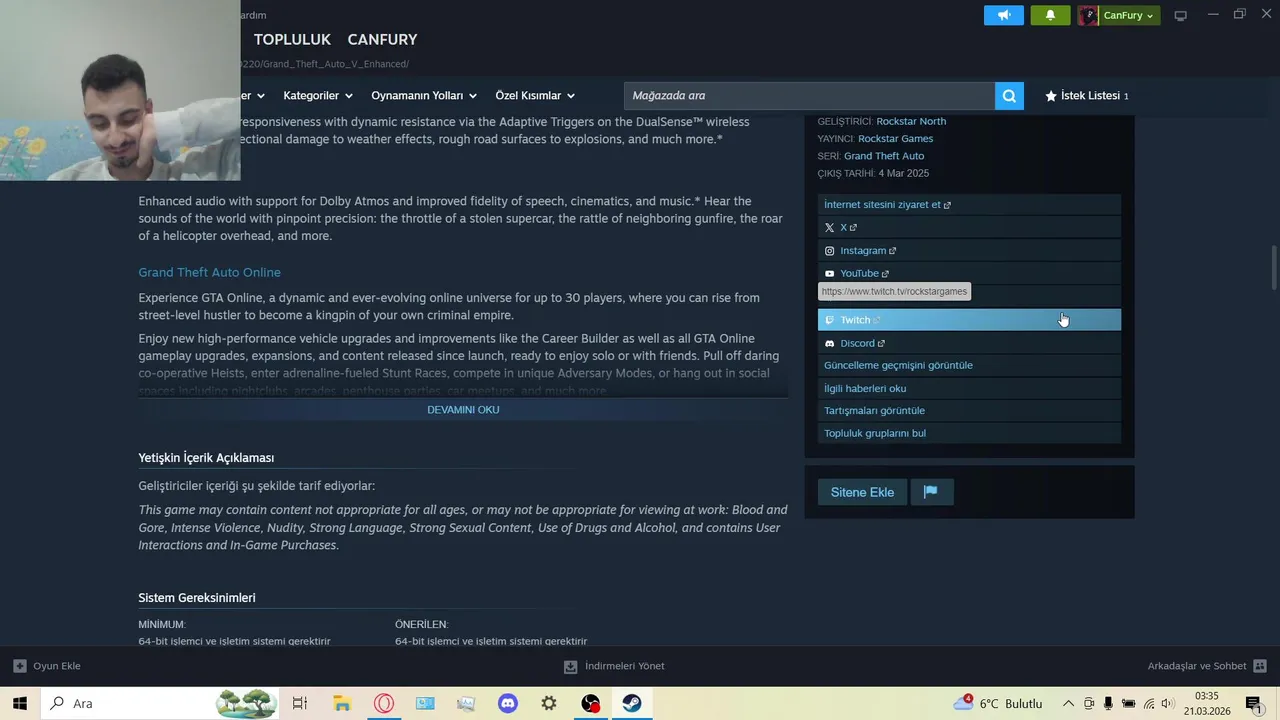This screenshot has width=1280, height=720.
Task: Open the Windows notification center icon
Action: pyautogui.click(x=1254, y=703)
